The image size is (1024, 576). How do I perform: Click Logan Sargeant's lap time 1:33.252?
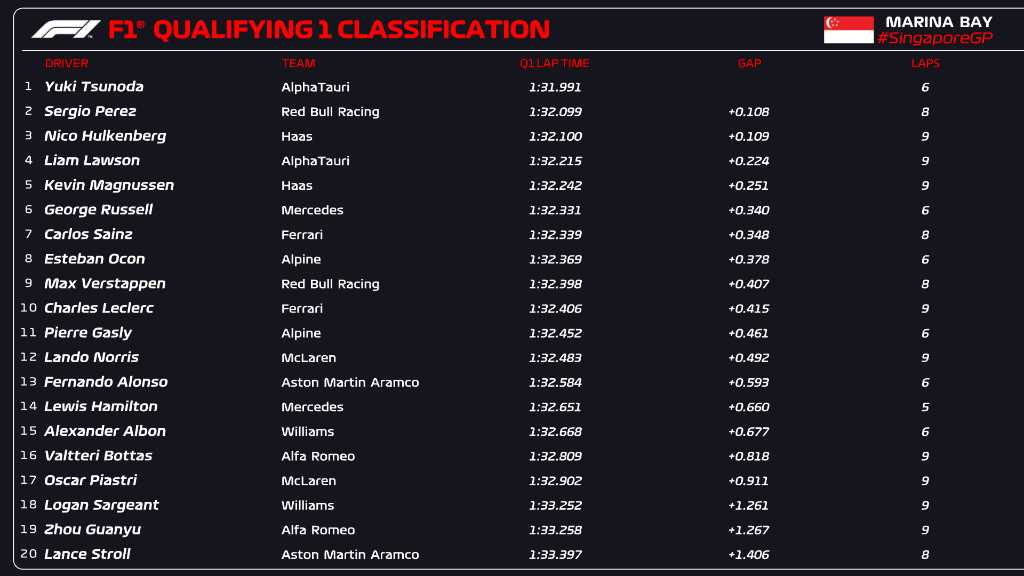(x=555, y=505)
